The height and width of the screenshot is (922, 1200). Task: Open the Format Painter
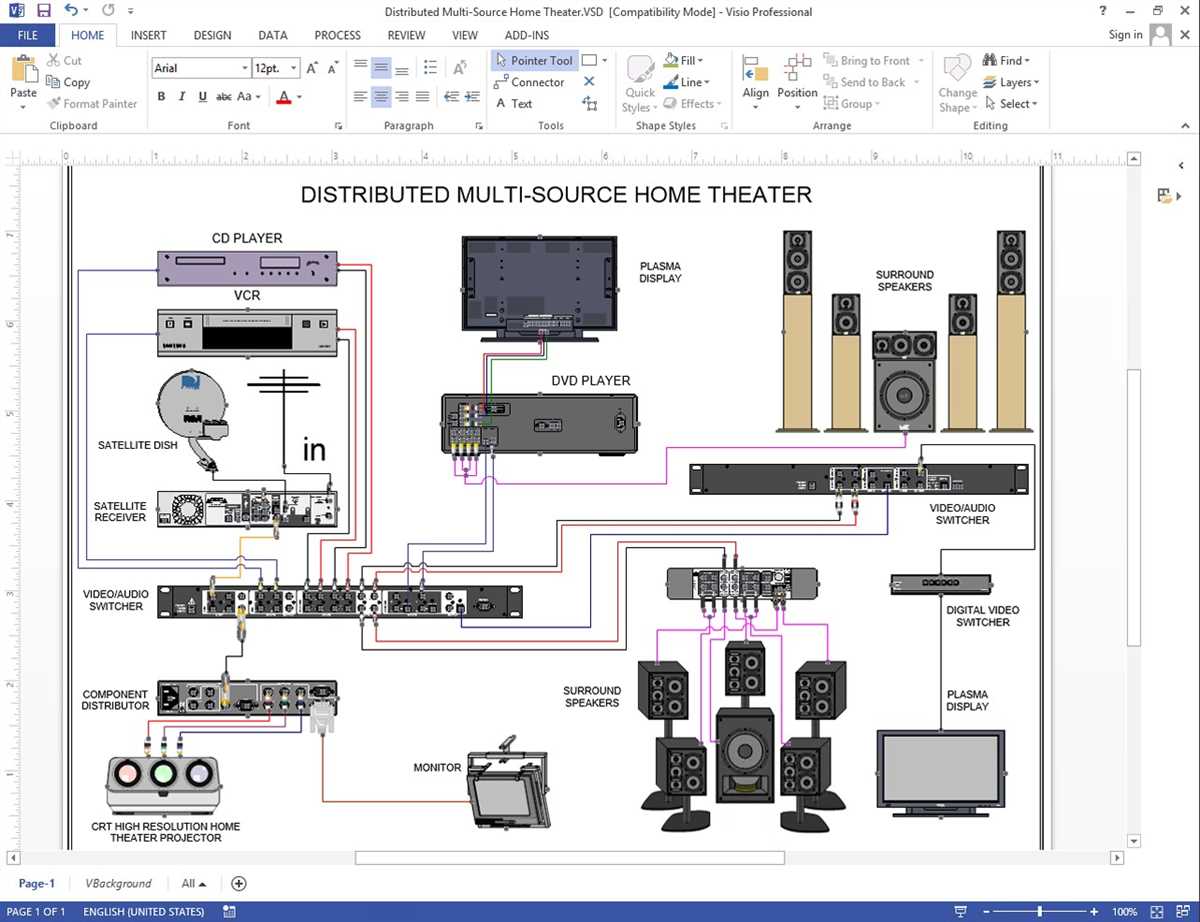[x=92, y=103]
